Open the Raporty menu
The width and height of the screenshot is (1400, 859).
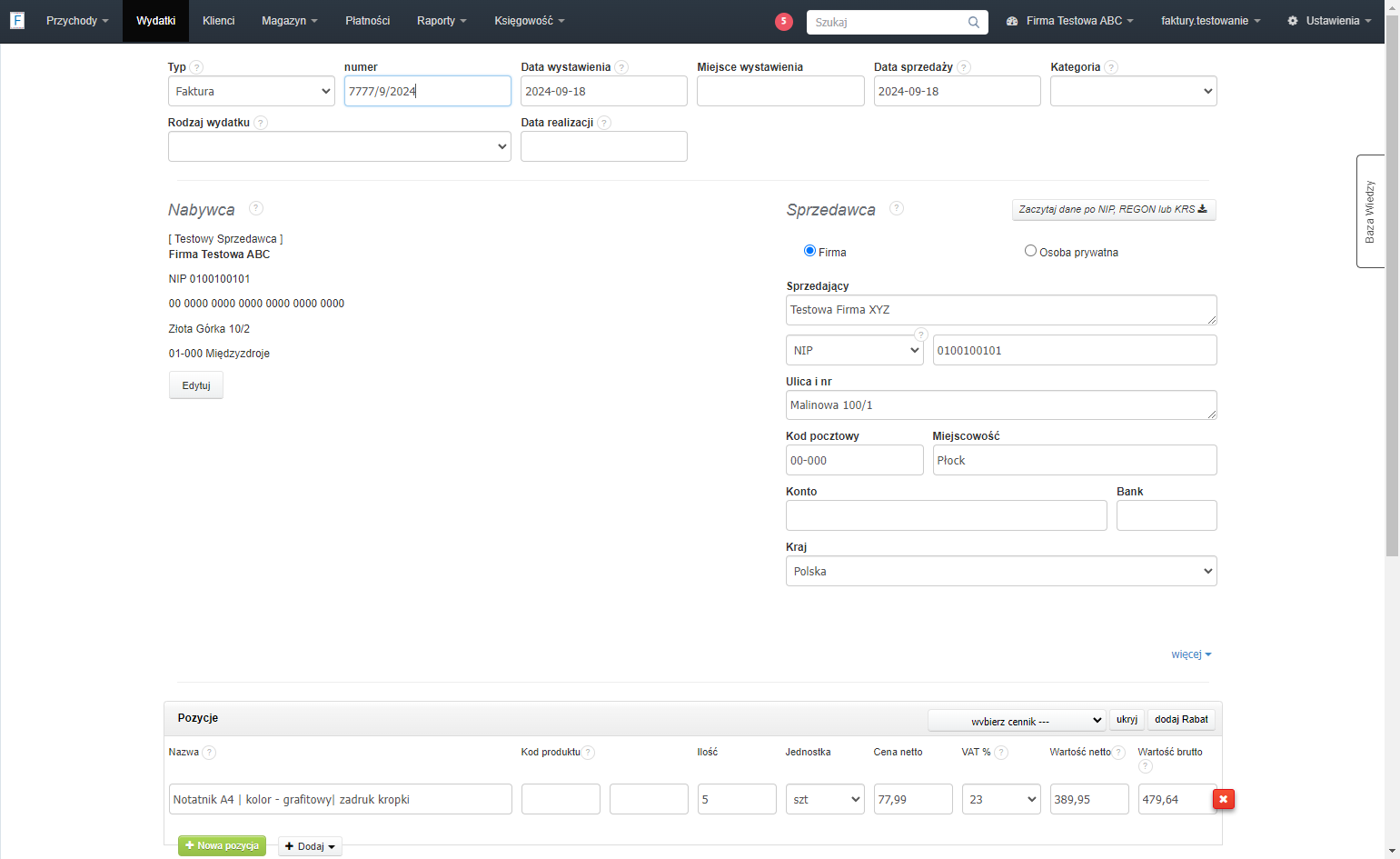coord(442,21)
